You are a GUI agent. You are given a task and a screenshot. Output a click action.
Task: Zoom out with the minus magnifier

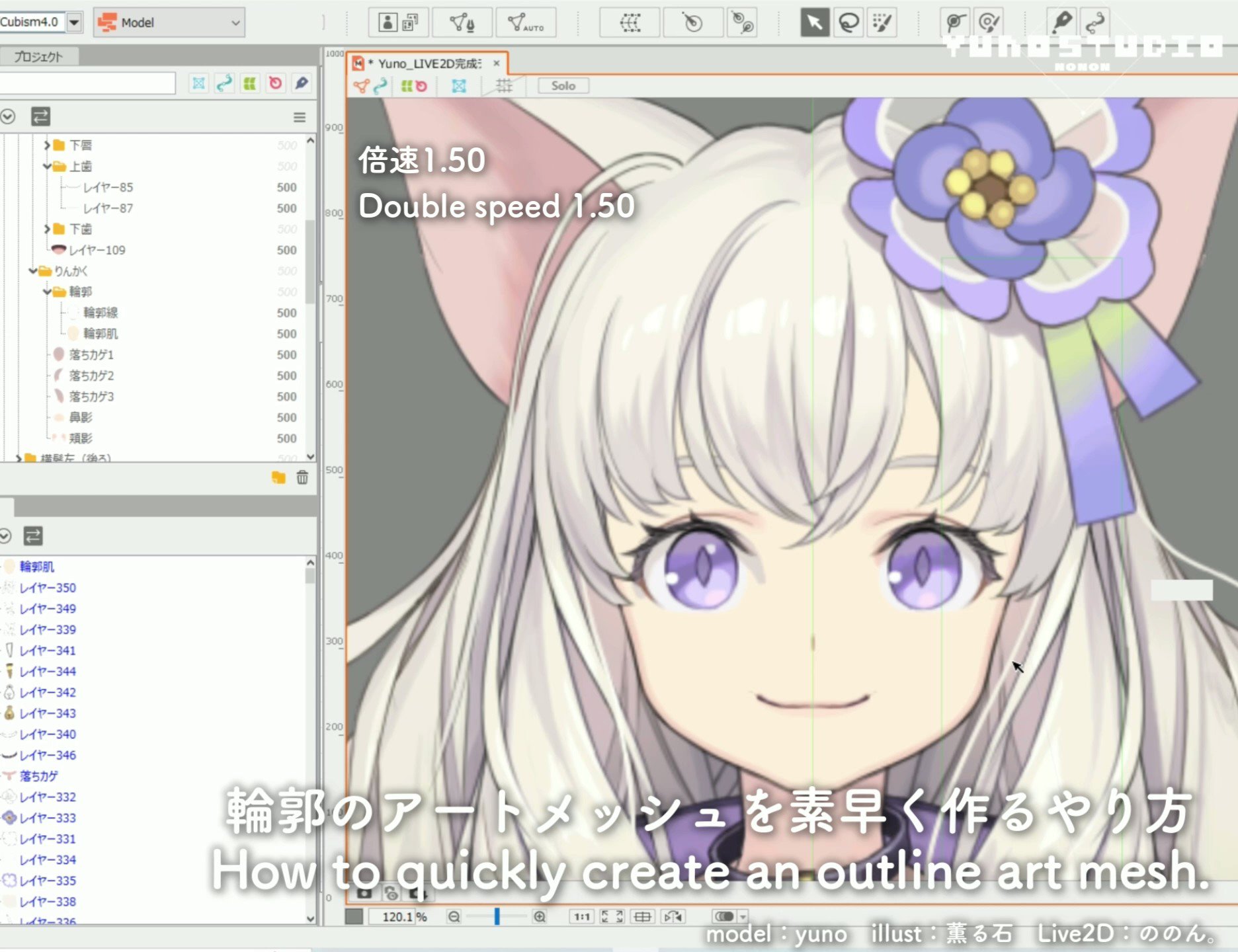pyautogui.click(x=454, y=917)
